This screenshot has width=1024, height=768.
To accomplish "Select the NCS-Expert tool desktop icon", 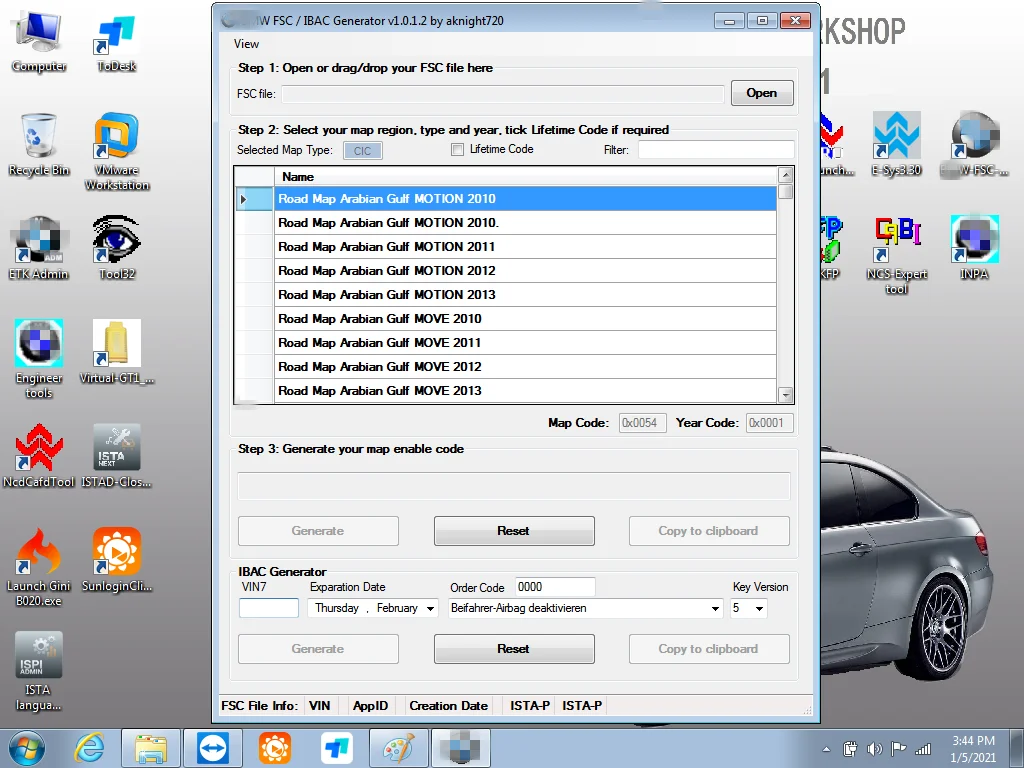I will coord(896,255).
